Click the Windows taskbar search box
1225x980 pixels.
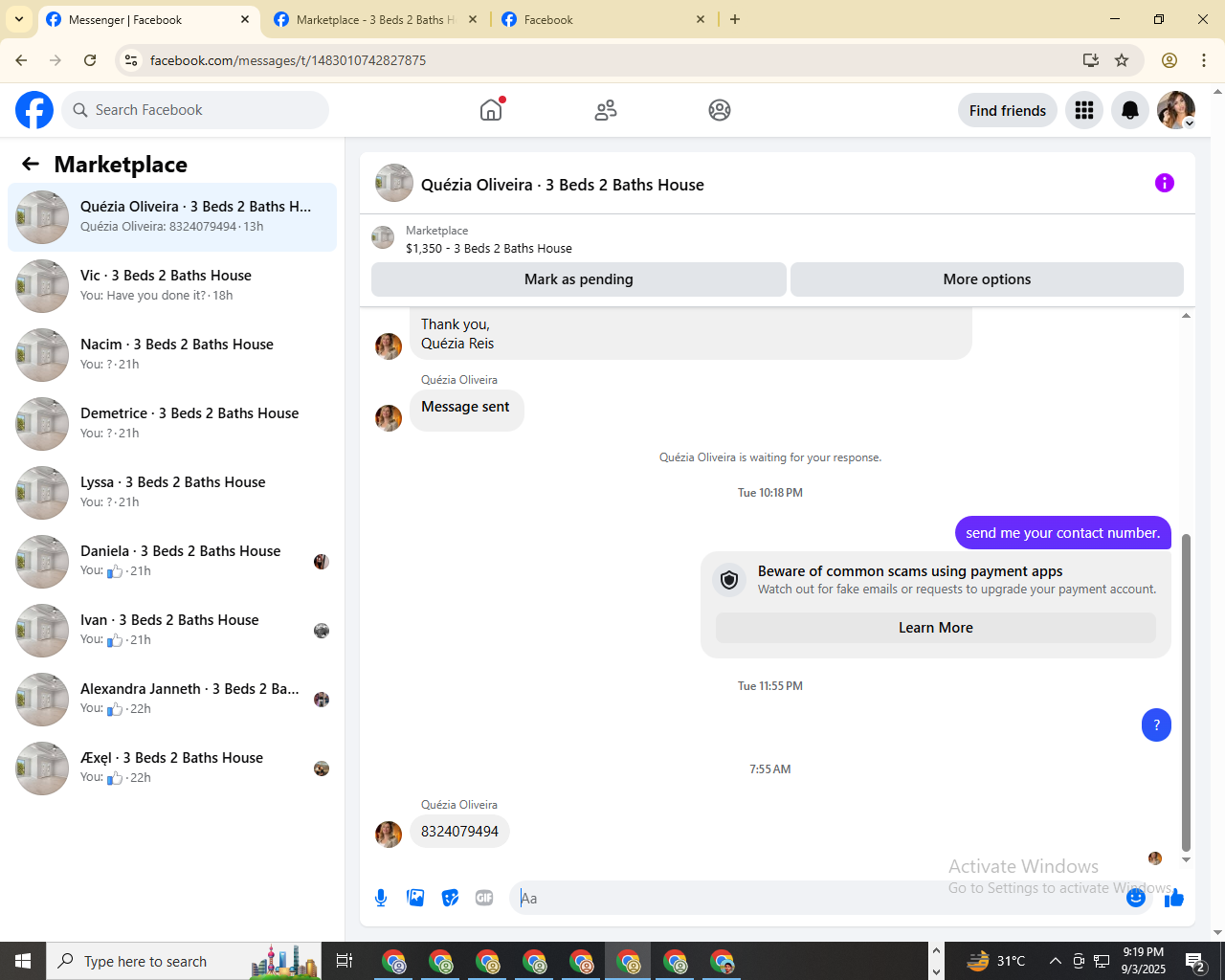pos(183,961)
